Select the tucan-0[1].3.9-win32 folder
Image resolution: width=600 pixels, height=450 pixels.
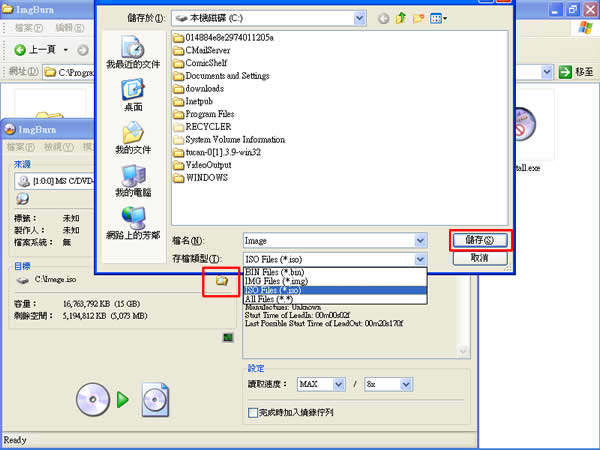[x=217, y=152]
